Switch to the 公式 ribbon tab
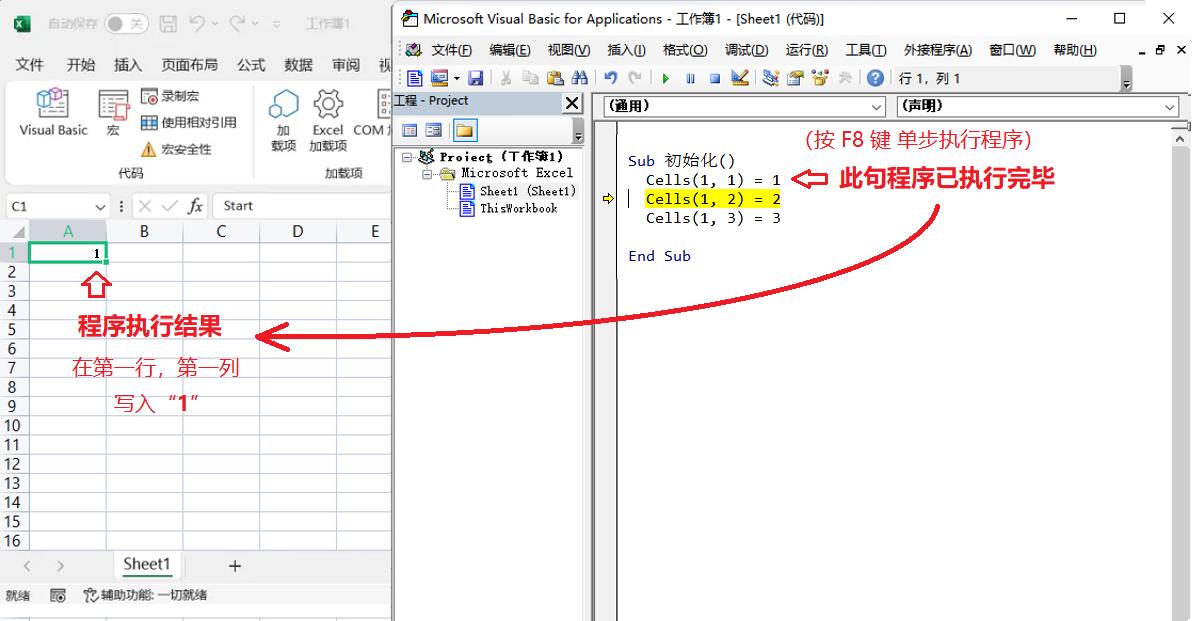The width and height of the screenshot is (1192, 621). point(251,65)
